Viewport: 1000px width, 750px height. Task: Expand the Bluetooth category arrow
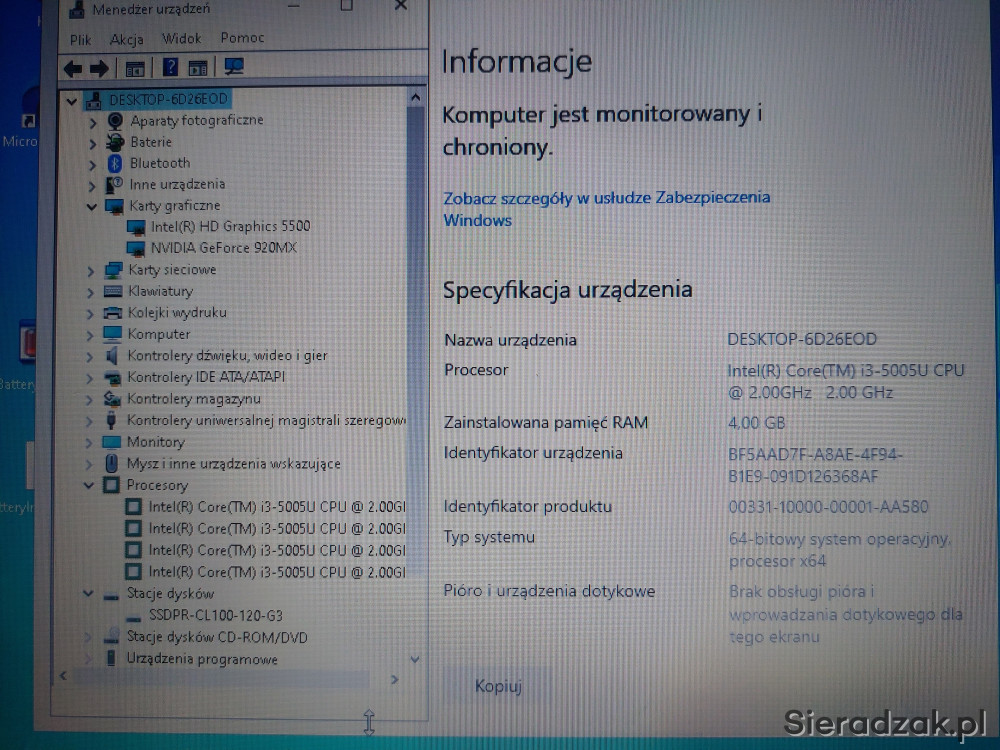(x=92, y=165)
